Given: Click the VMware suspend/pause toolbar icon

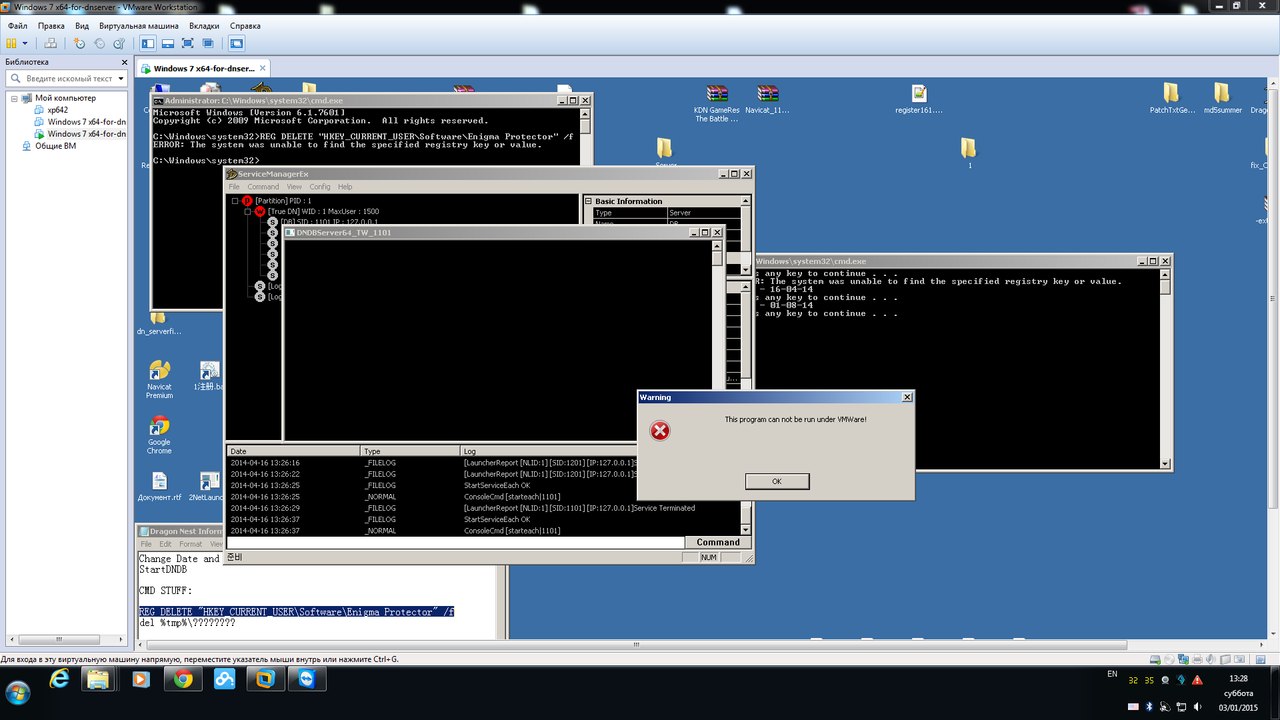Looking at the screenshot, I should tap(11, 44).
